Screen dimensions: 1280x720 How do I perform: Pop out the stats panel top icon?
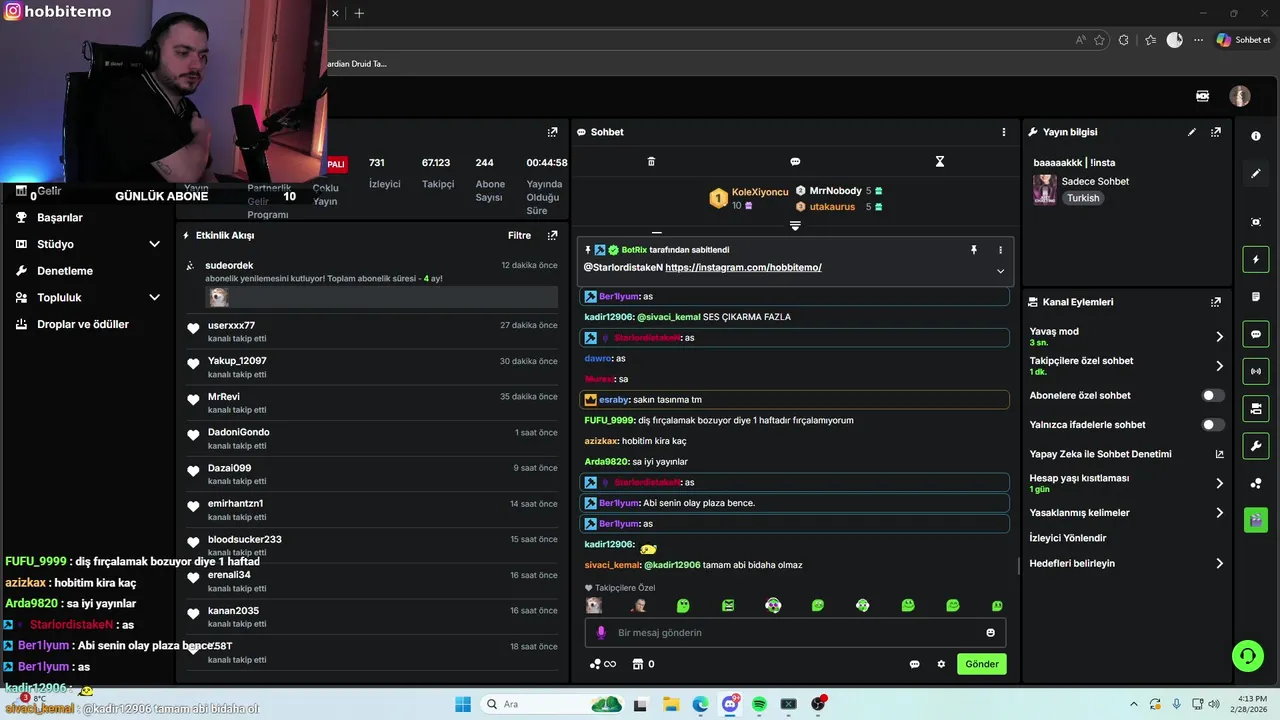pos(552,132)
